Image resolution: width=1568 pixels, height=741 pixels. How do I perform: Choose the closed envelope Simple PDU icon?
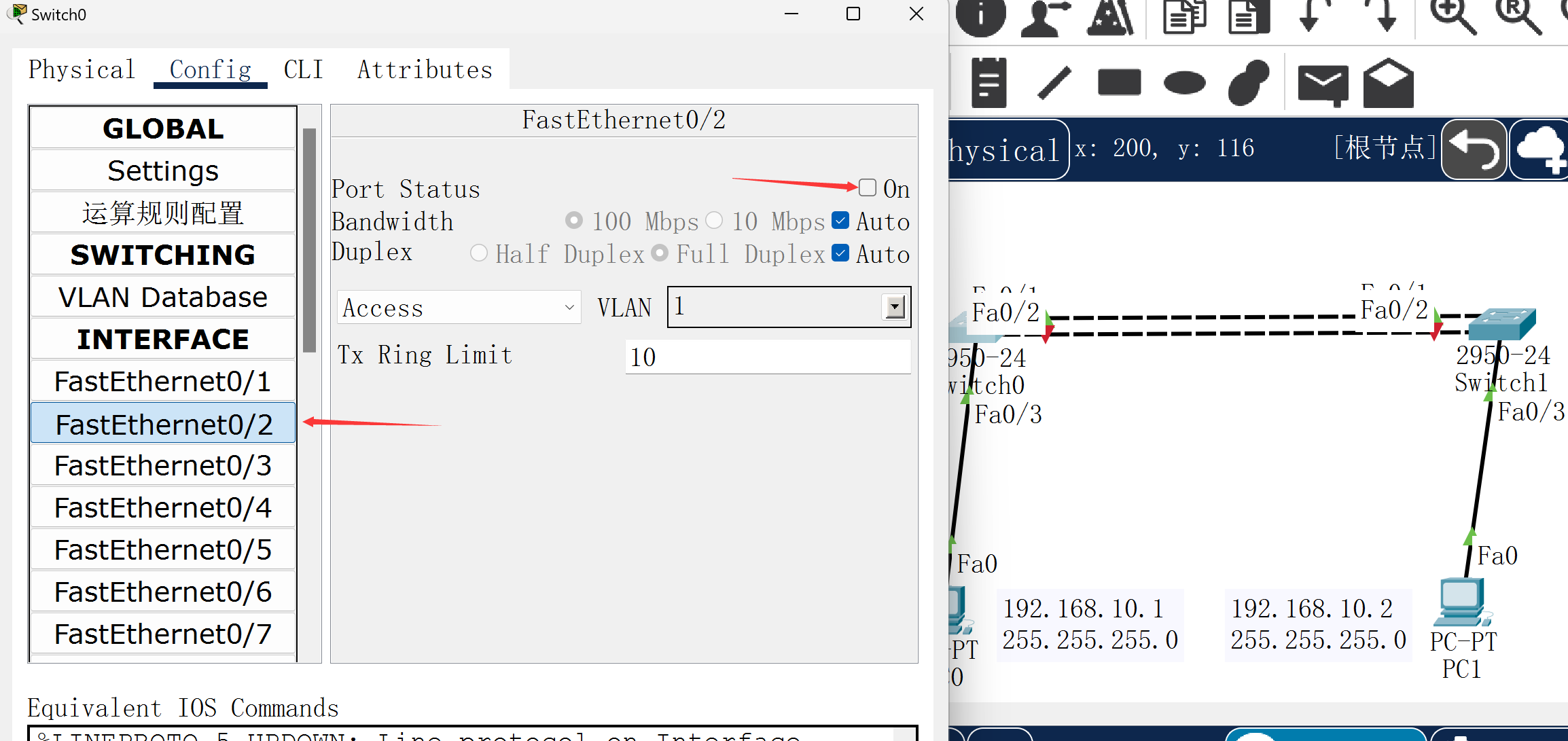1322,84
